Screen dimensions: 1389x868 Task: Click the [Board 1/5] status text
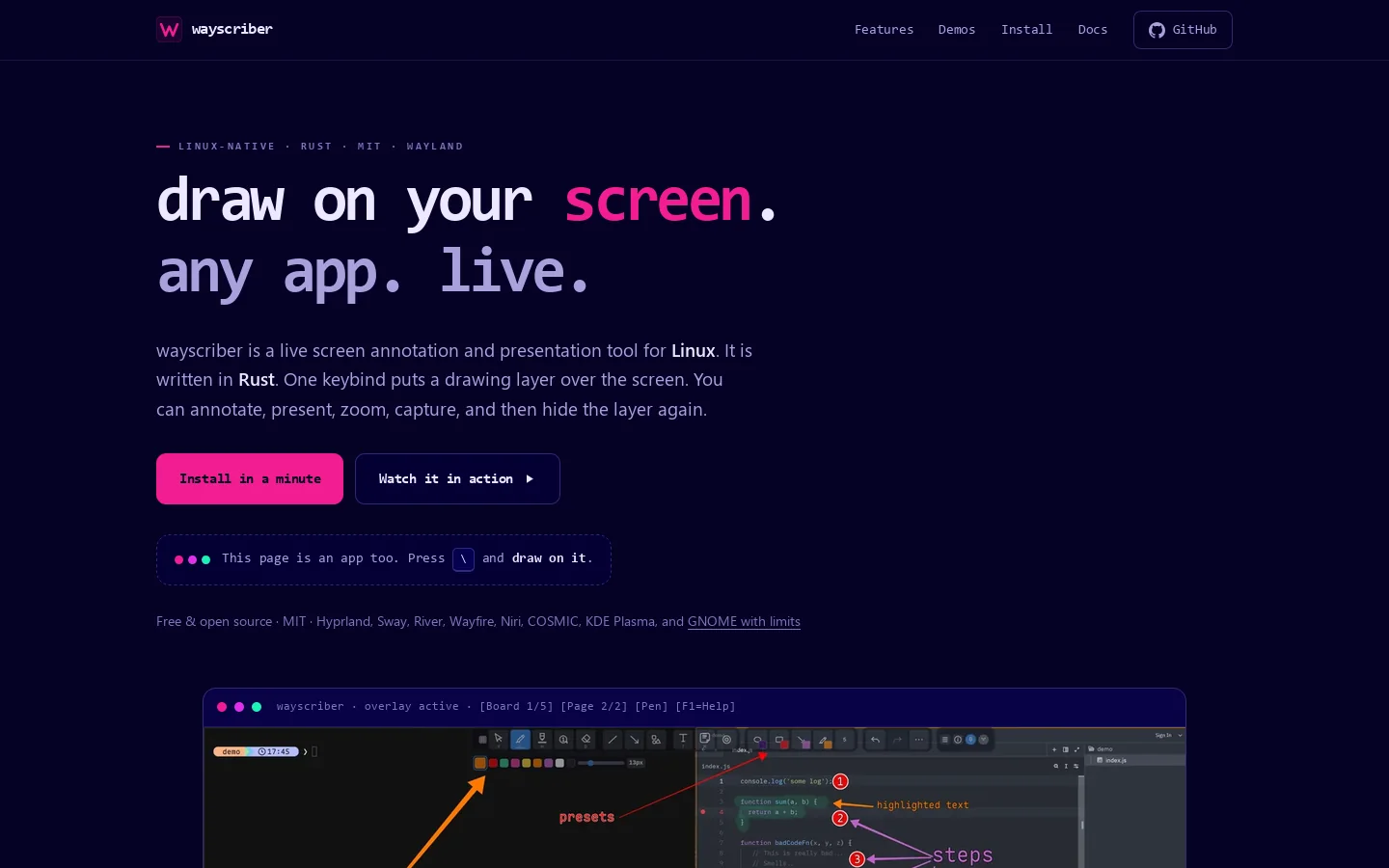pos(516,707)
